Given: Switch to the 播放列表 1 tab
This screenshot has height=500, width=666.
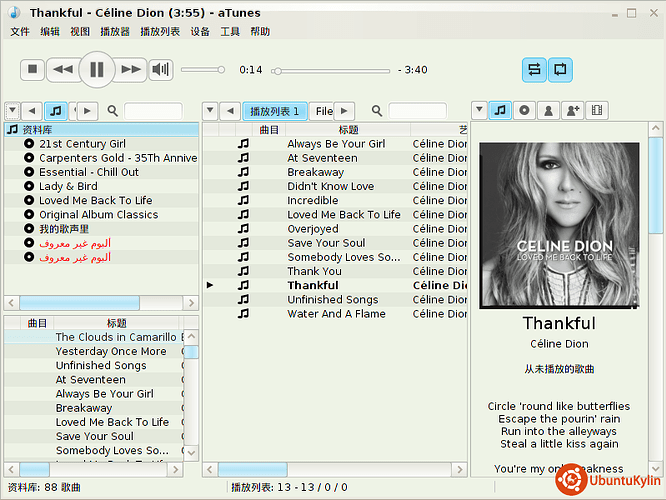Looking at the screenshot, I should [x=274, y=112].
